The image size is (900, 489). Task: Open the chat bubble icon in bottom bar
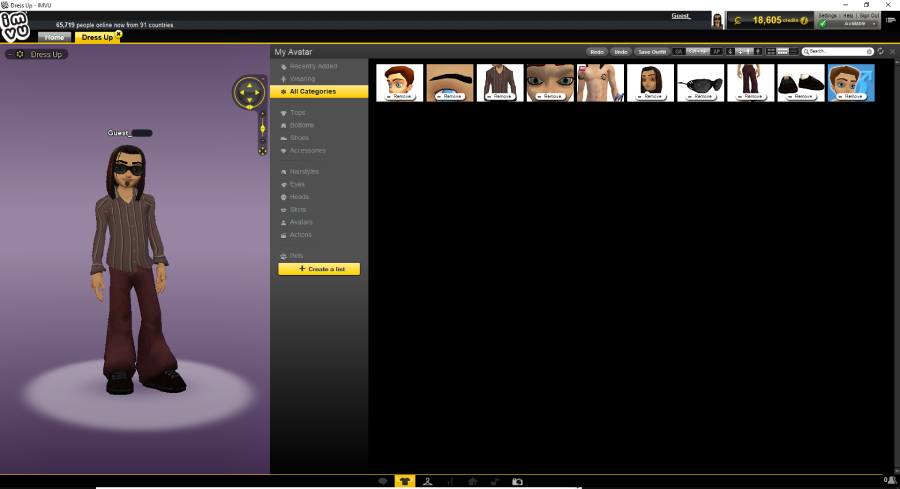pos(383,481)
